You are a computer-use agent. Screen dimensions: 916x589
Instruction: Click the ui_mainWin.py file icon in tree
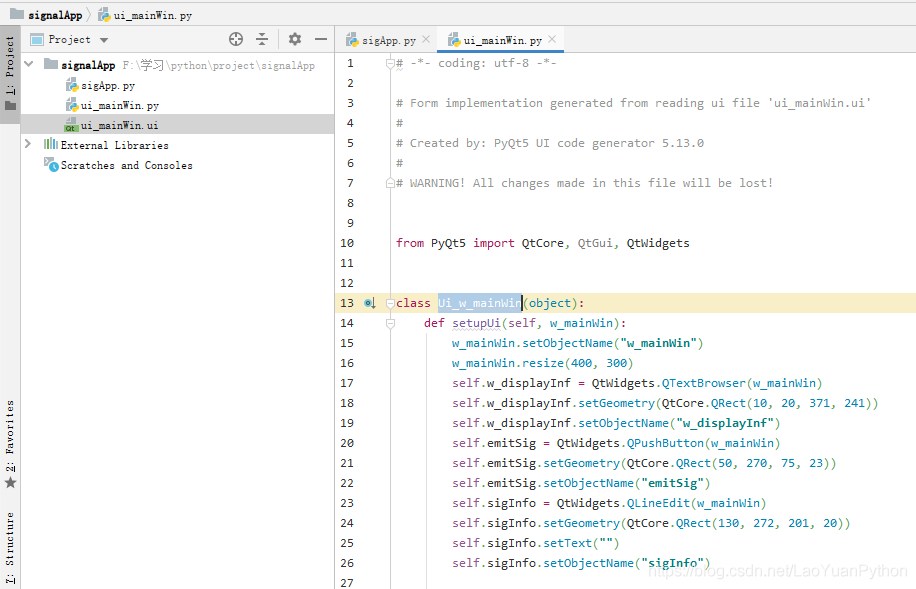[x=72, y=105]
